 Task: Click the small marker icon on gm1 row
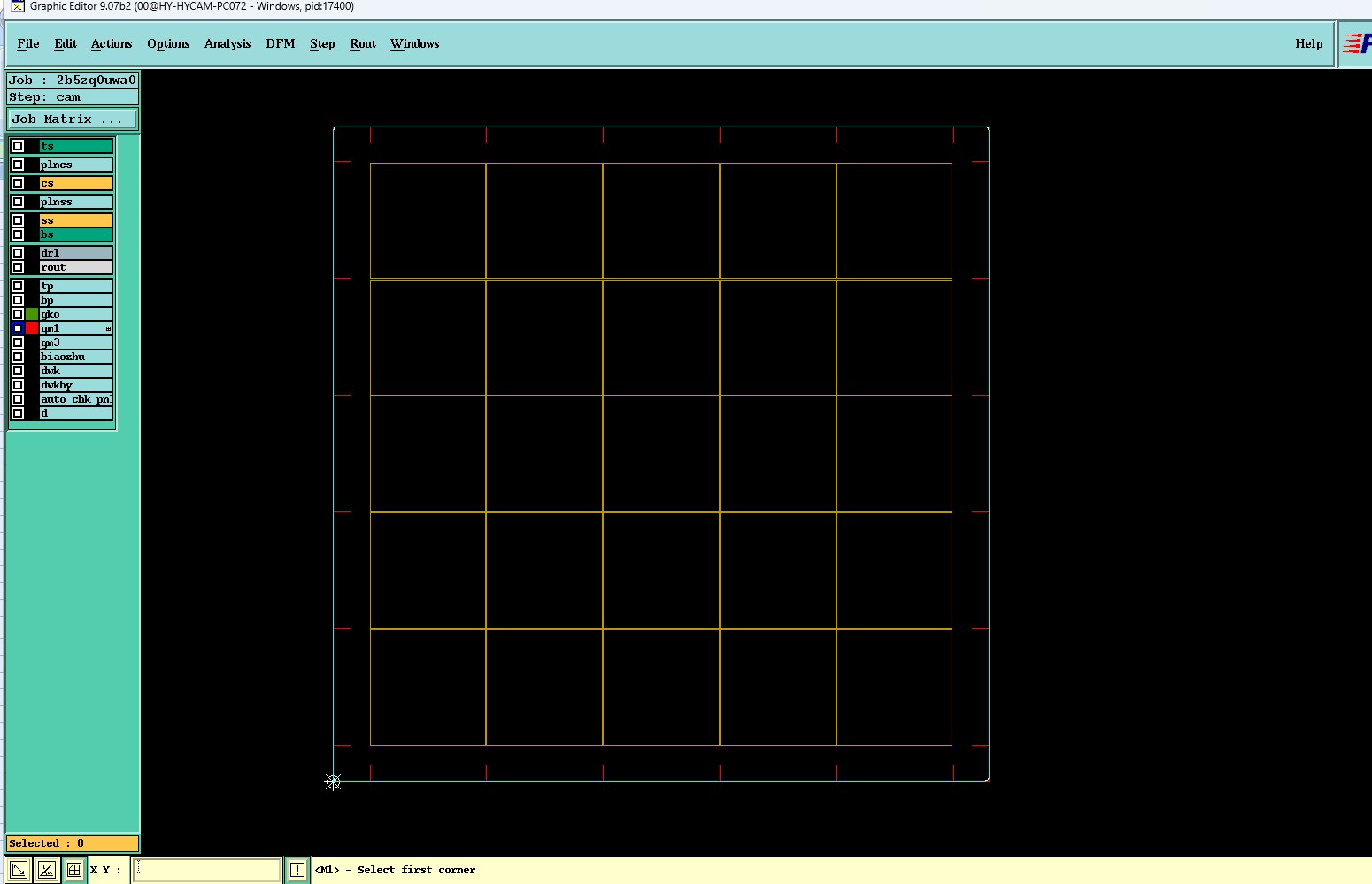(109, 328)
